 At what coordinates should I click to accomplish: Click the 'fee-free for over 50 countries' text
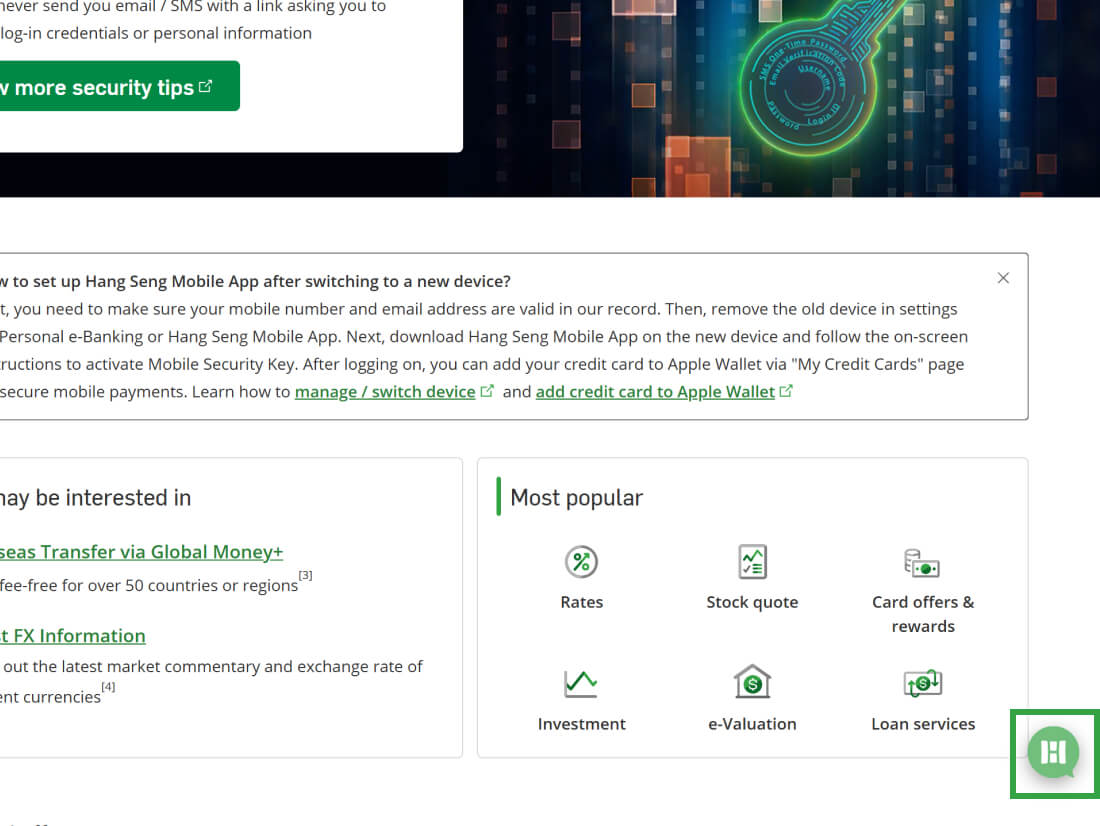[x=149, y=585]
